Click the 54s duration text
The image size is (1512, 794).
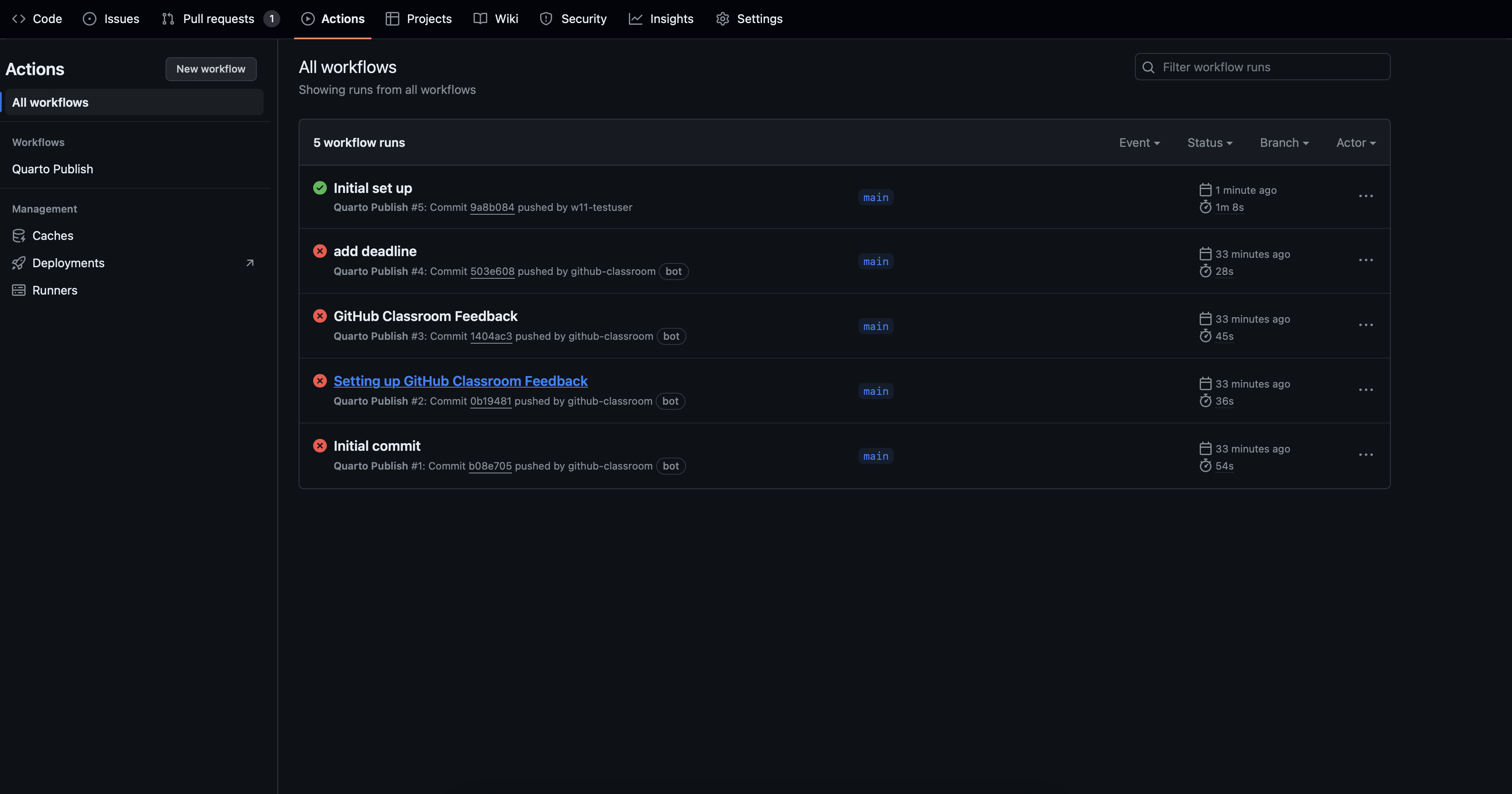[x=1224, y=466]
